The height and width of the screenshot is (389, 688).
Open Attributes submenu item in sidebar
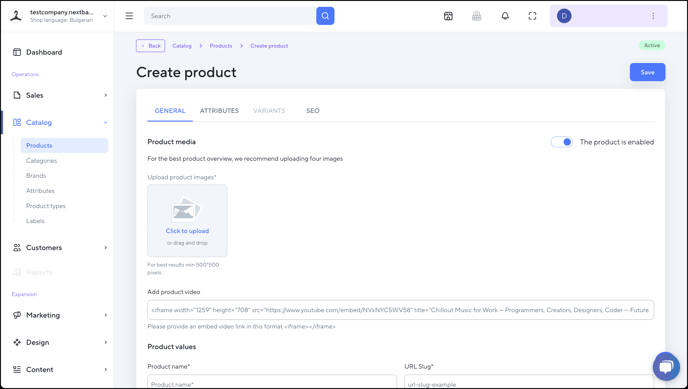click(40, 191)
